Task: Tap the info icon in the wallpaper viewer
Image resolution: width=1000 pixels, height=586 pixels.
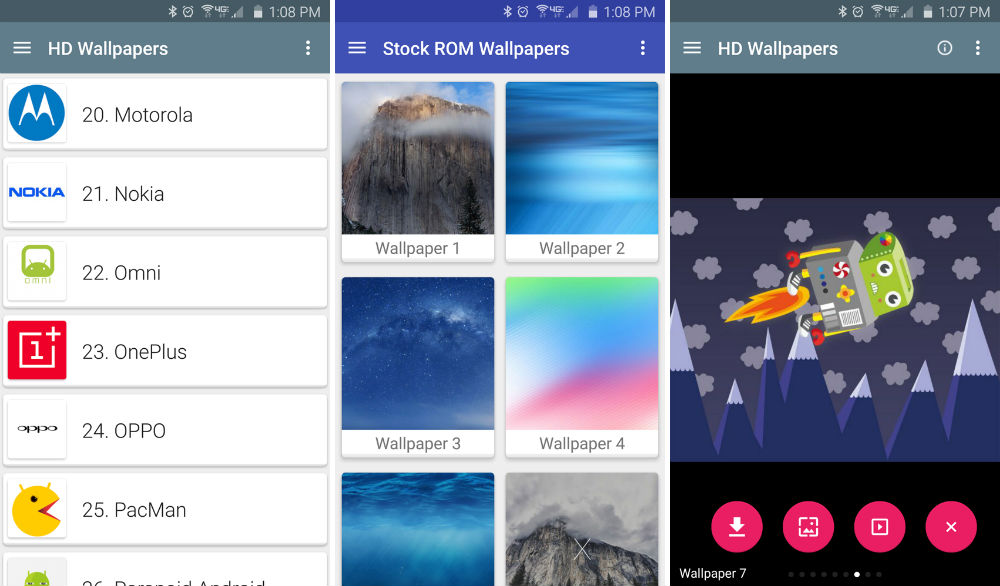Action: [x=944, y=48]
